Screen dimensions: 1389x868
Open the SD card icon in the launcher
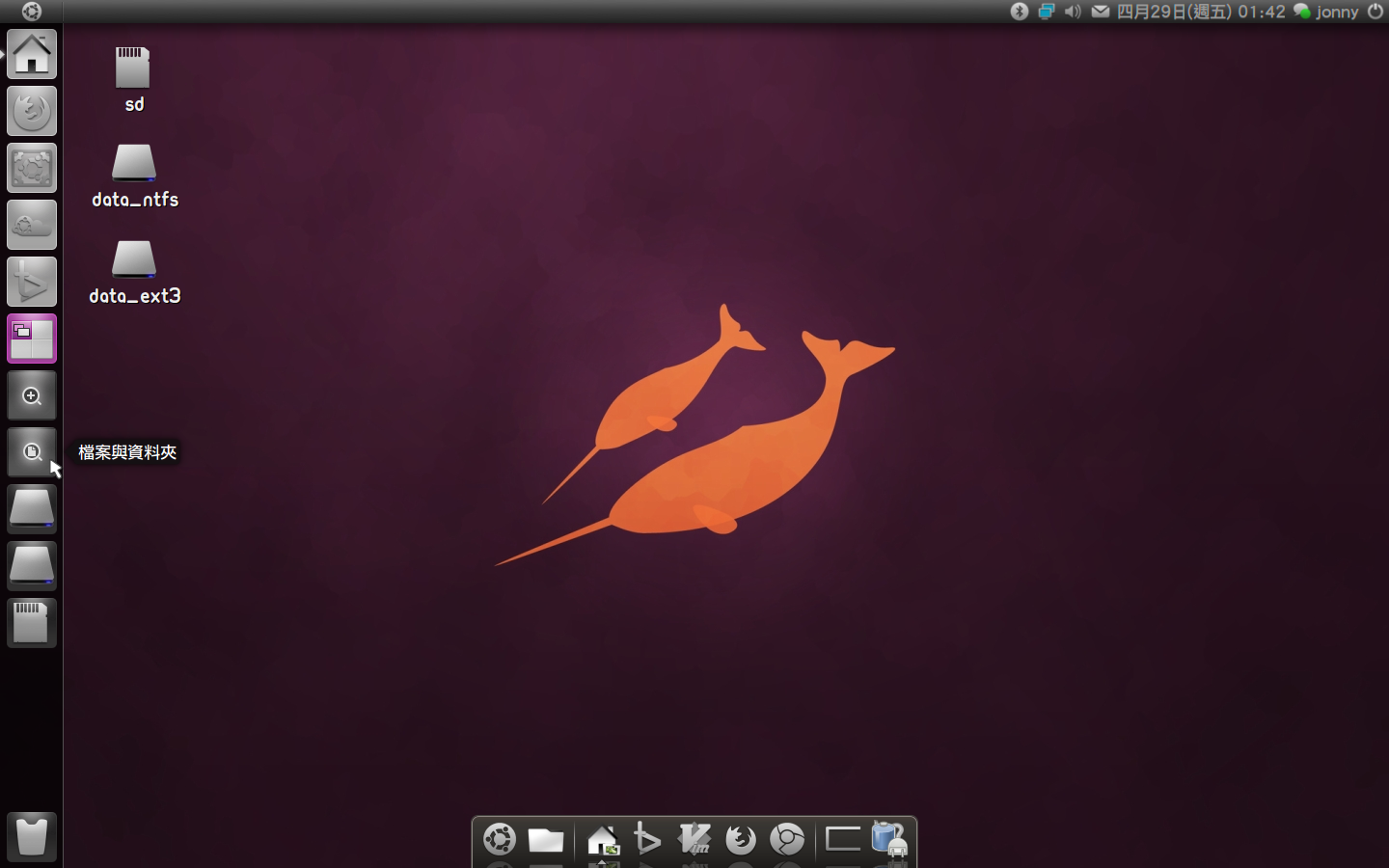pyautogui.click(x=32, y=623)
